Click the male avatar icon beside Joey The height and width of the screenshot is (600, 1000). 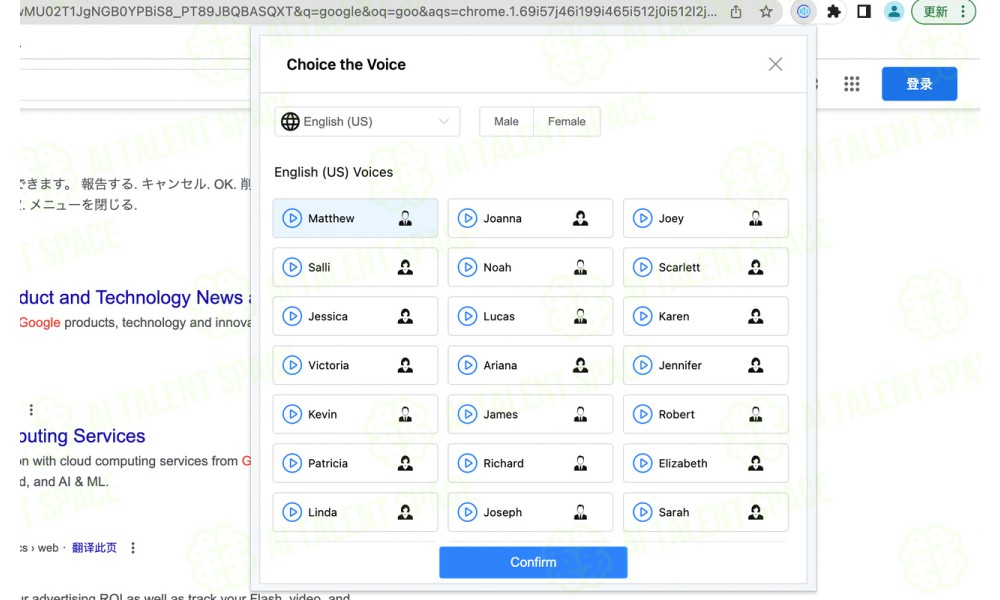pos(756,219)
